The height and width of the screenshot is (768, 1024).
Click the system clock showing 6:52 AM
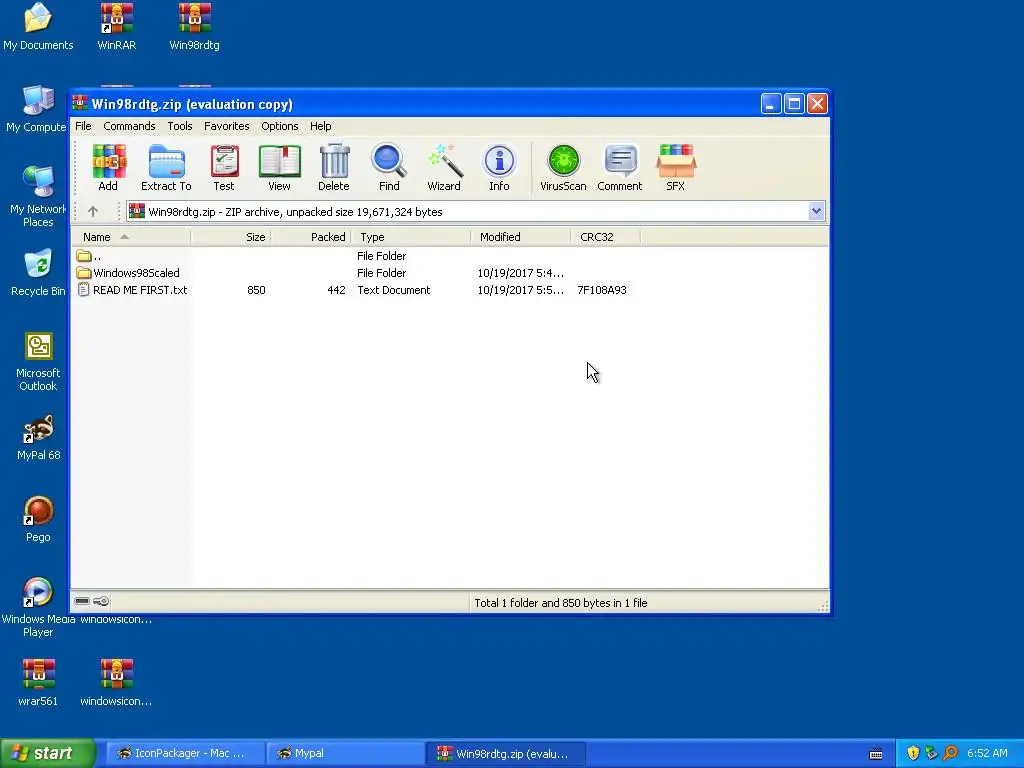point(987,753)
